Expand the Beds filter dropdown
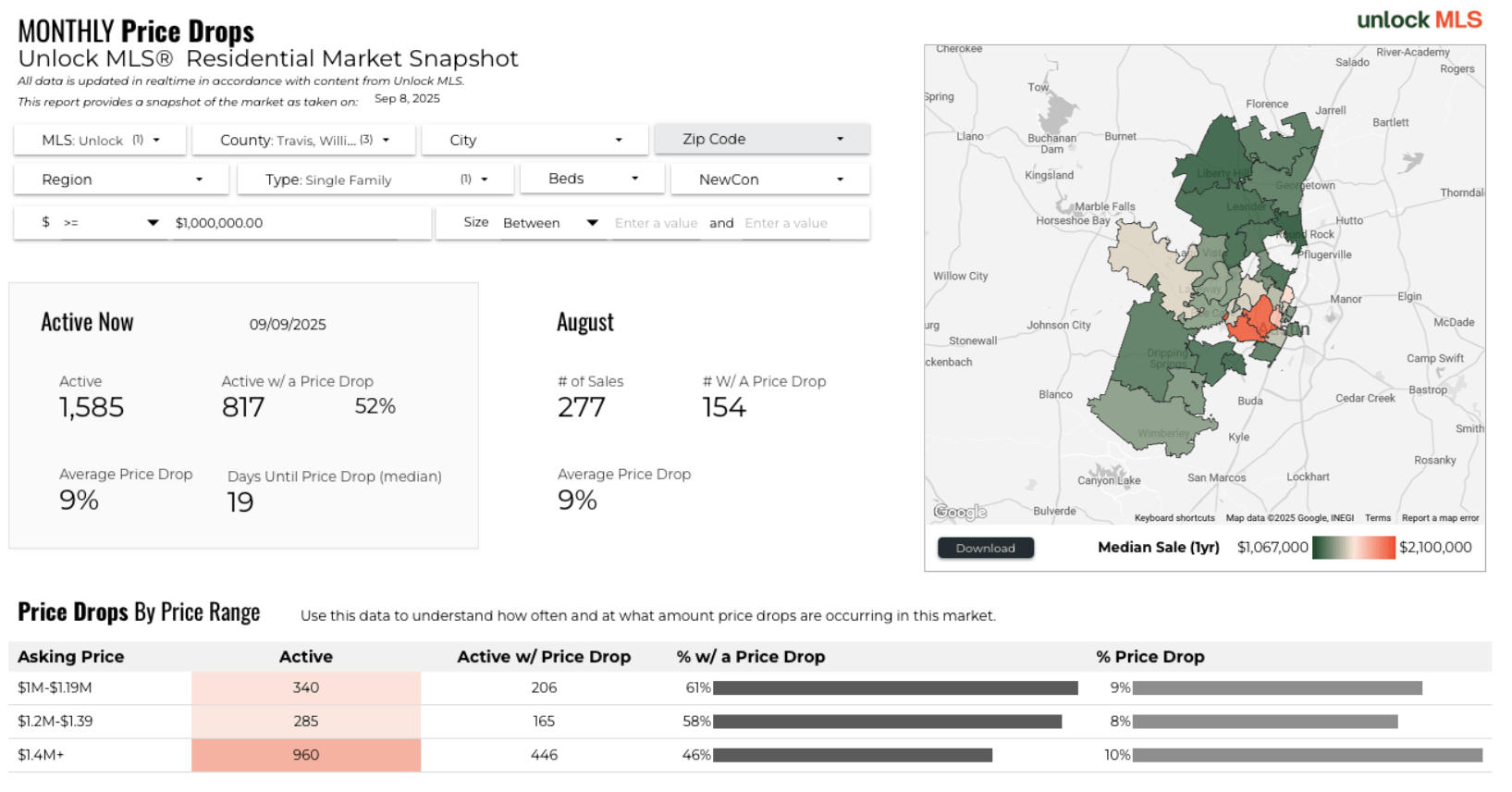Screen dimensions: 1512x792 593,179
